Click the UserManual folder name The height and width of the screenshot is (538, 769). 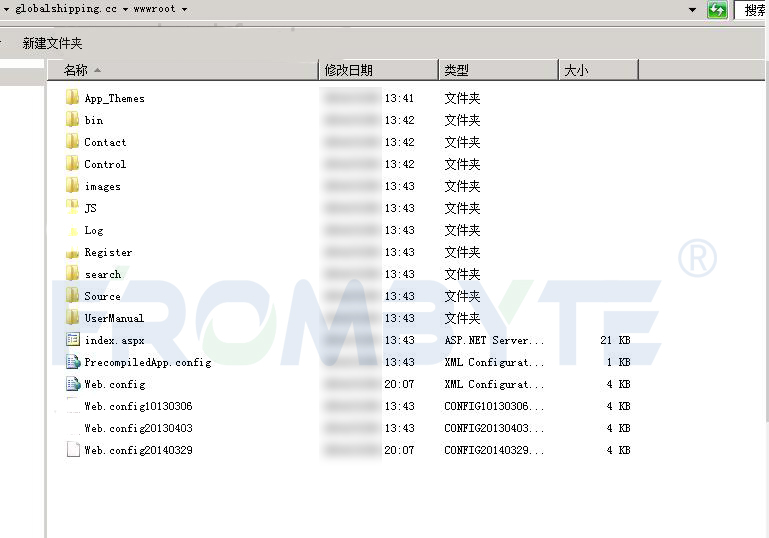click(x=114, y=318)
